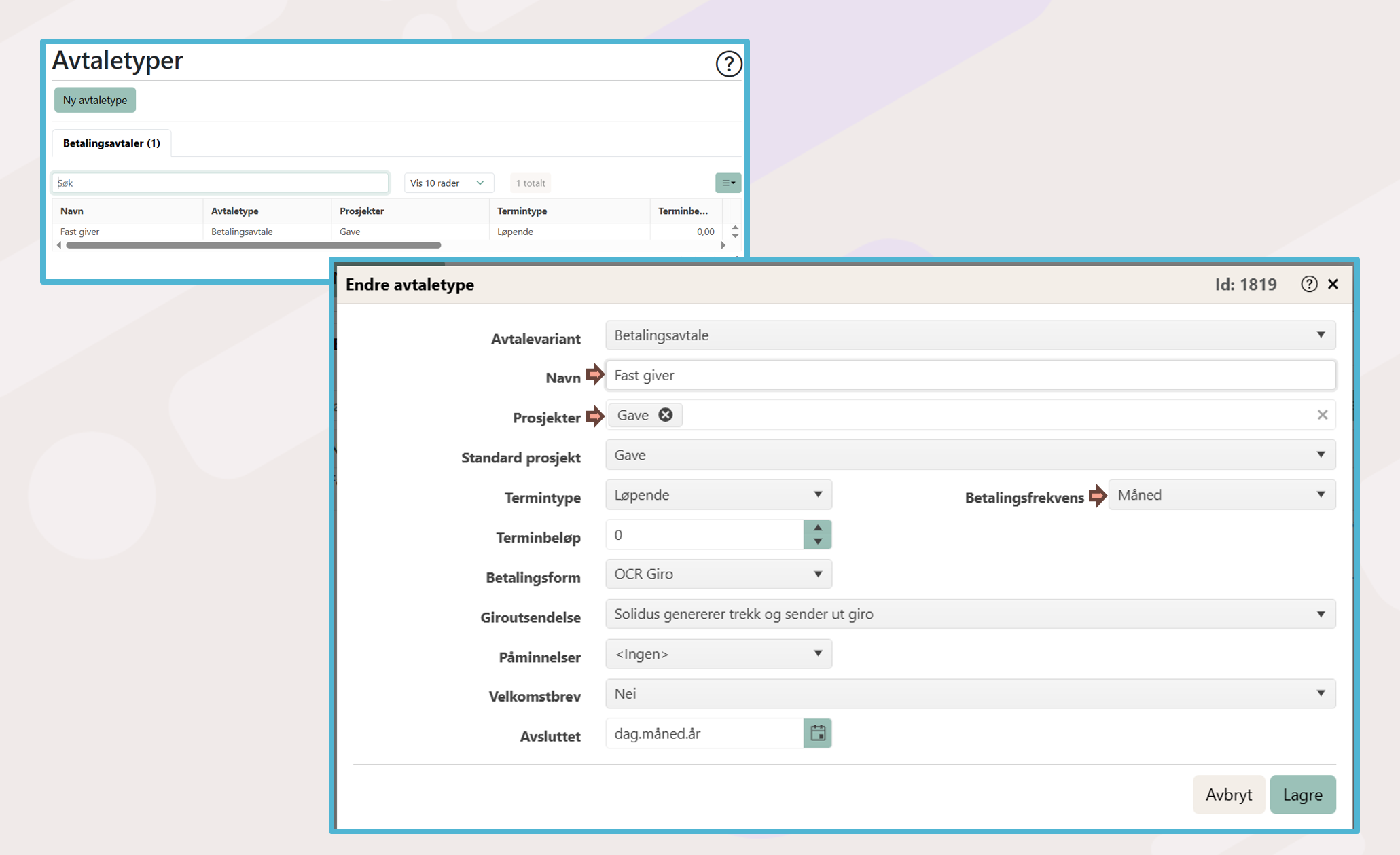Screen dimensions: 1400x855
Task: Open the Avsluttet calendar picker
Action: [817, 733]
